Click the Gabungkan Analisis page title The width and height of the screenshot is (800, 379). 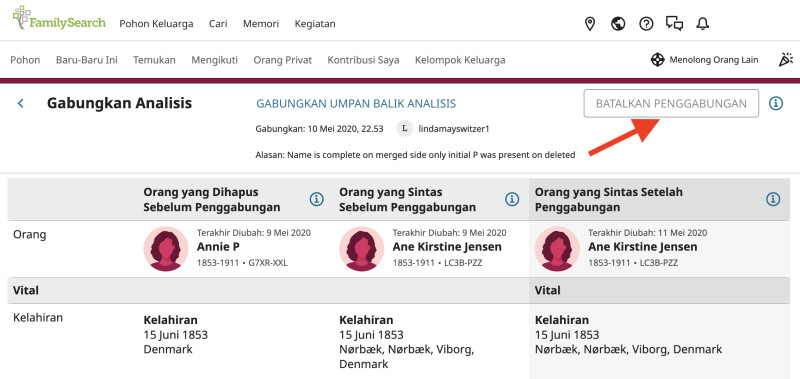point(119,104)
